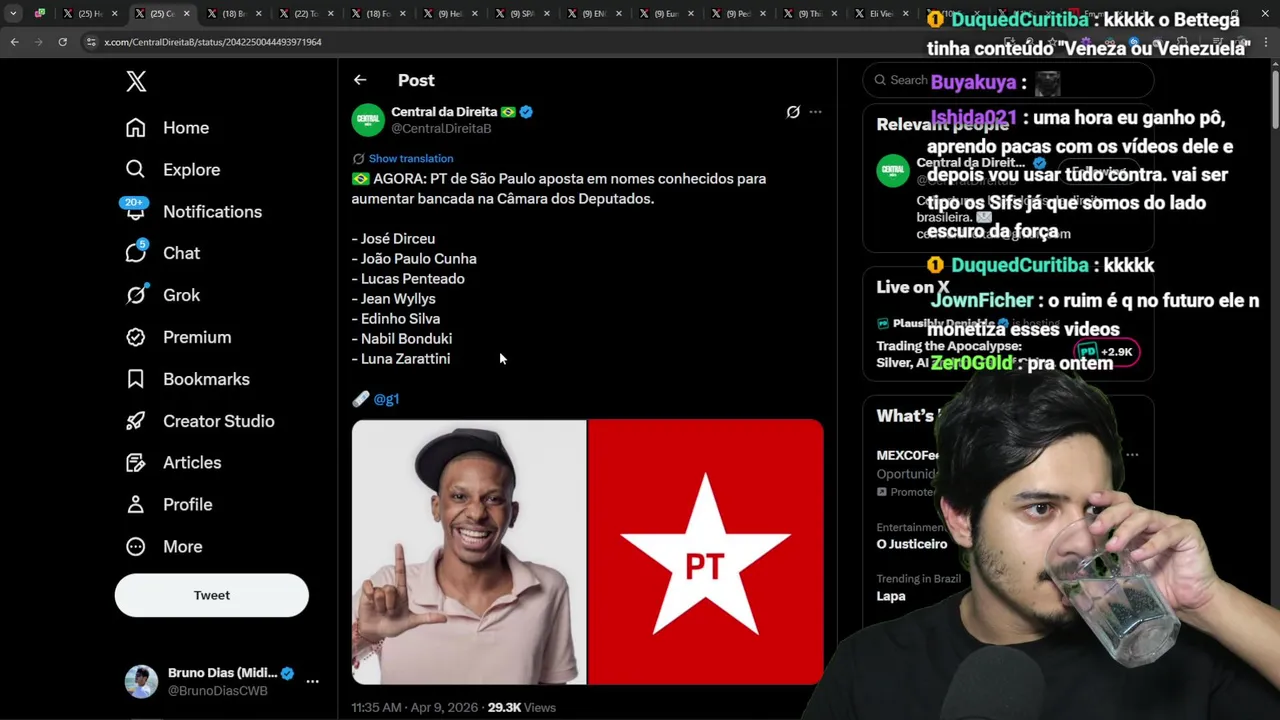The height and width of the screenshot is (720, 1280).
Task: Open Central da Direita profile avatar
Action: (368, 120)
